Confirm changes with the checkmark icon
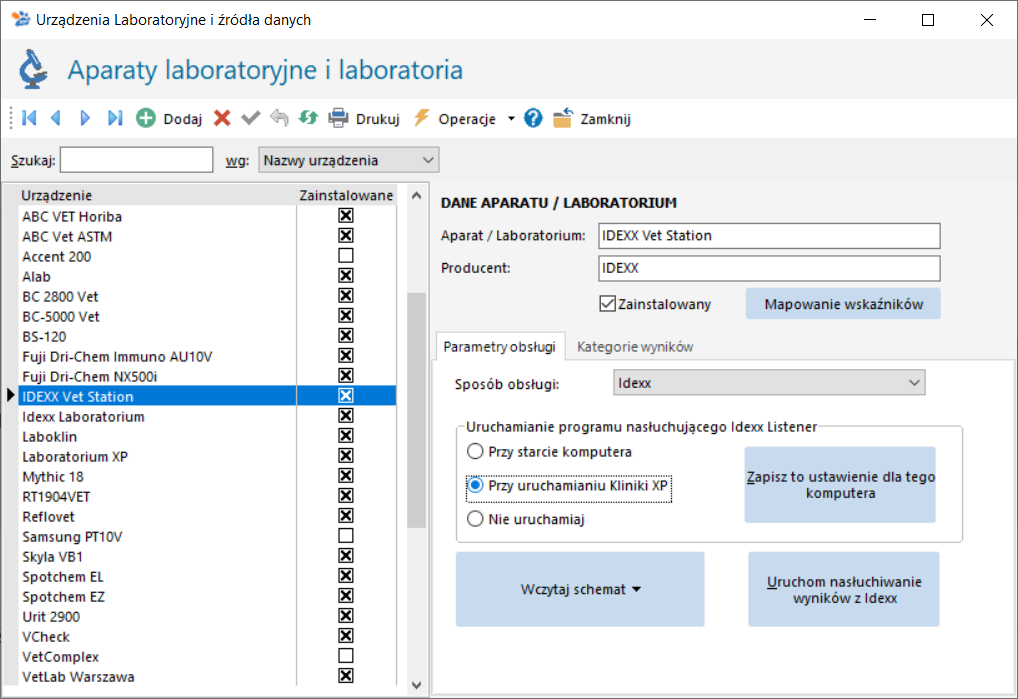 [x=251, y=118]
